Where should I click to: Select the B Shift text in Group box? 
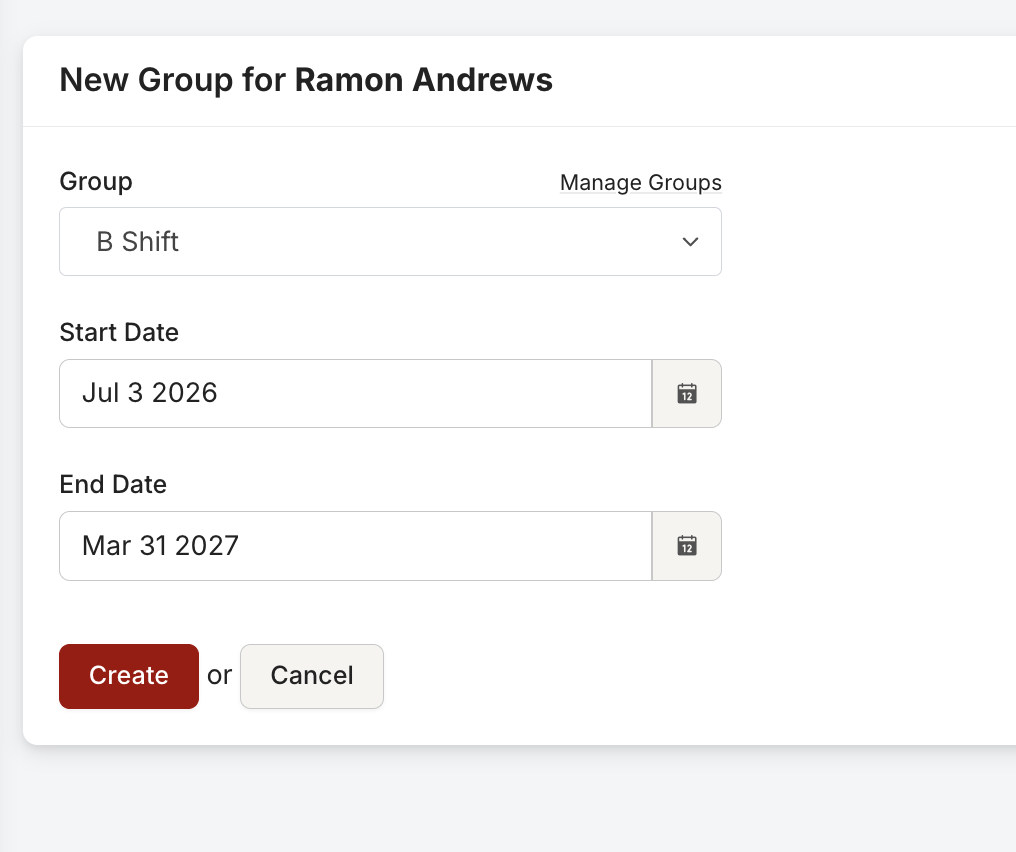[137, 242]
